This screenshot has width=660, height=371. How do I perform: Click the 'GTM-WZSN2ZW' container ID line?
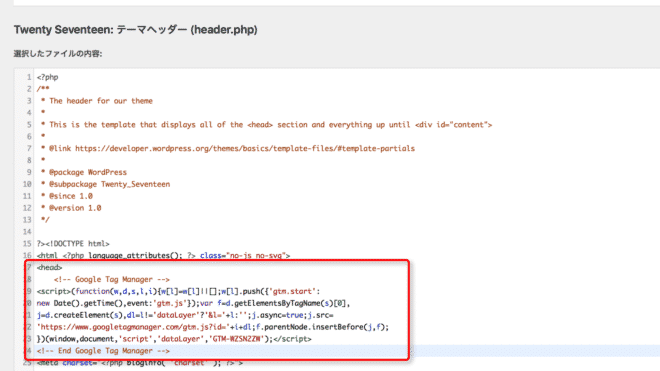(x=174, y=339)
